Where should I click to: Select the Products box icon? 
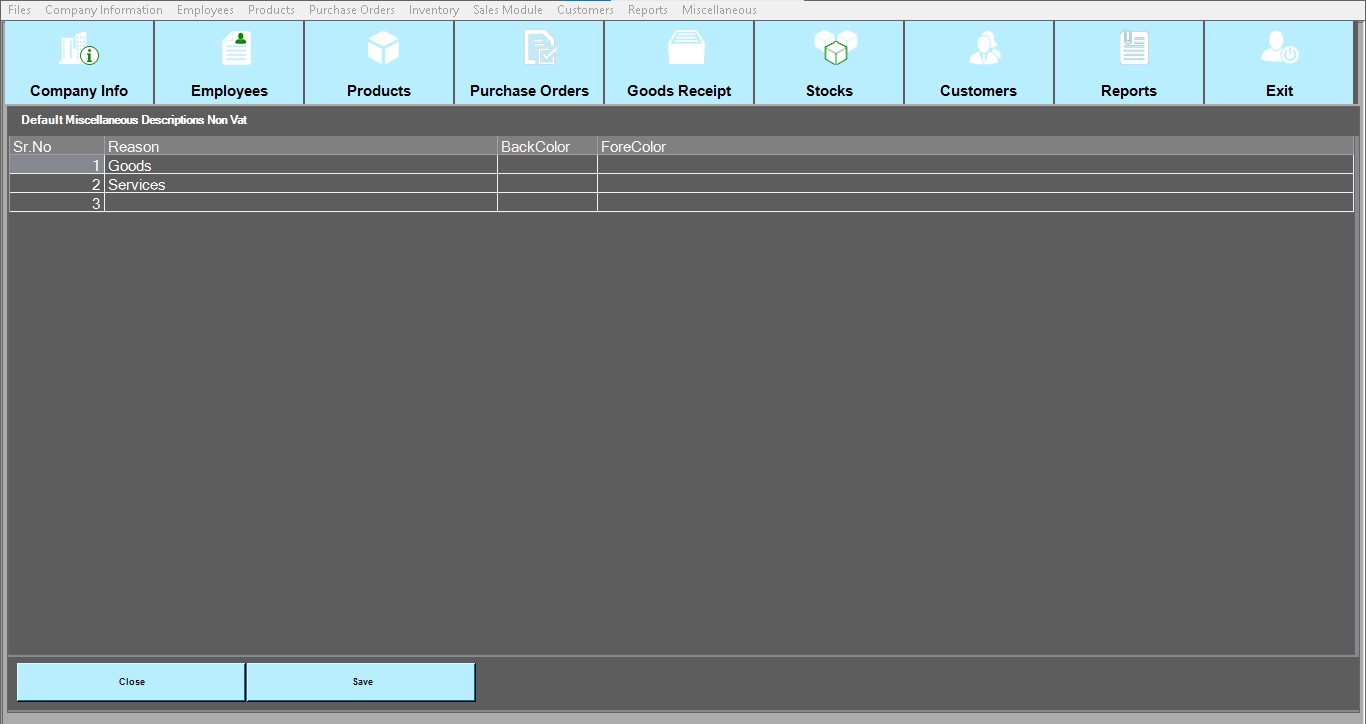[383, 48]
